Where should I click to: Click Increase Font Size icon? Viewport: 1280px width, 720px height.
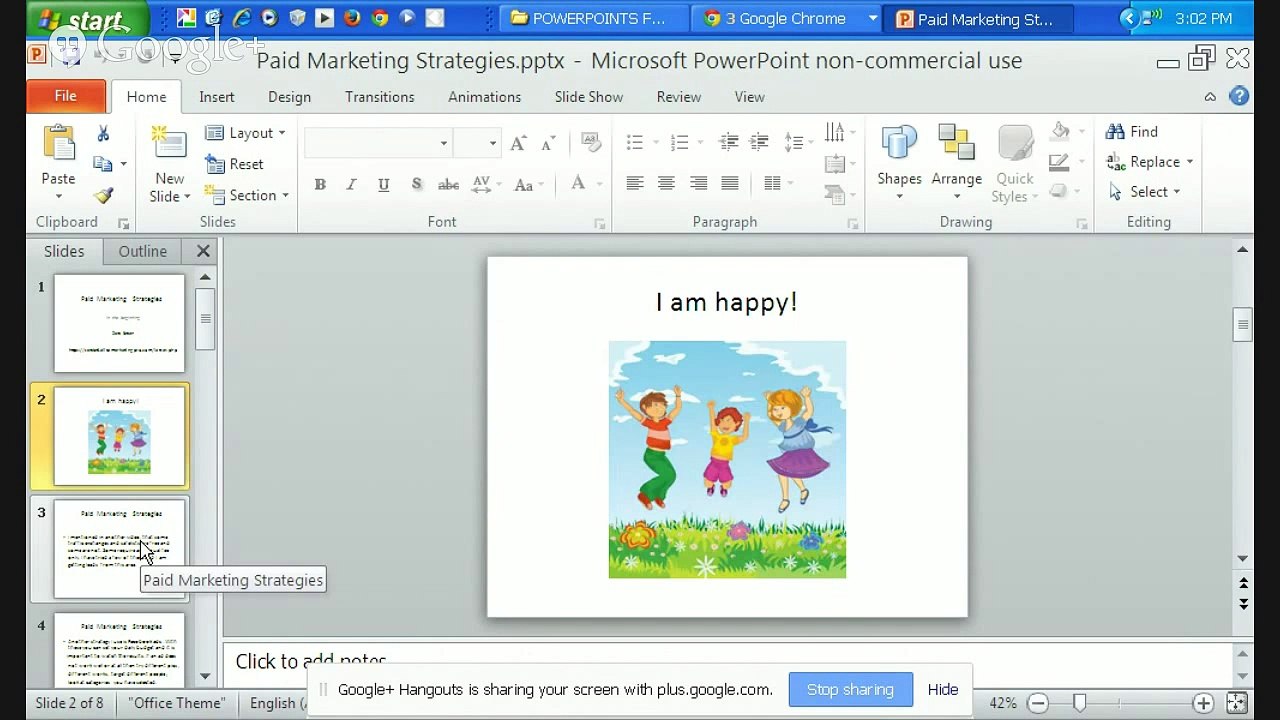pyautogui.click(x=518, y=144)
